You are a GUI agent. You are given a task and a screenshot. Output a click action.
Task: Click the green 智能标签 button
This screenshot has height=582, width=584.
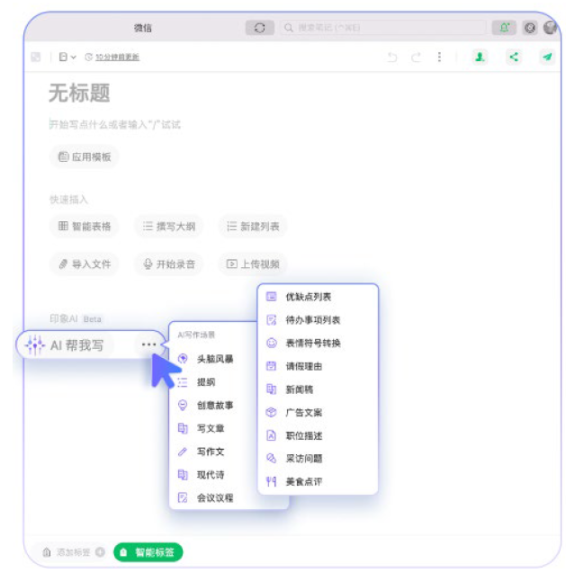pos(148,552)
